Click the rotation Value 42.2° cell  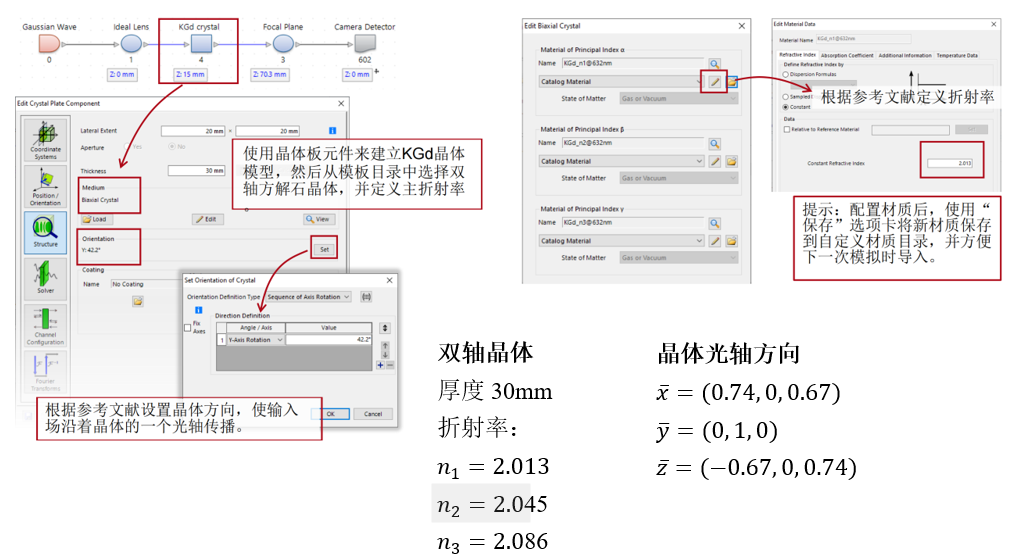click(328, 339)
